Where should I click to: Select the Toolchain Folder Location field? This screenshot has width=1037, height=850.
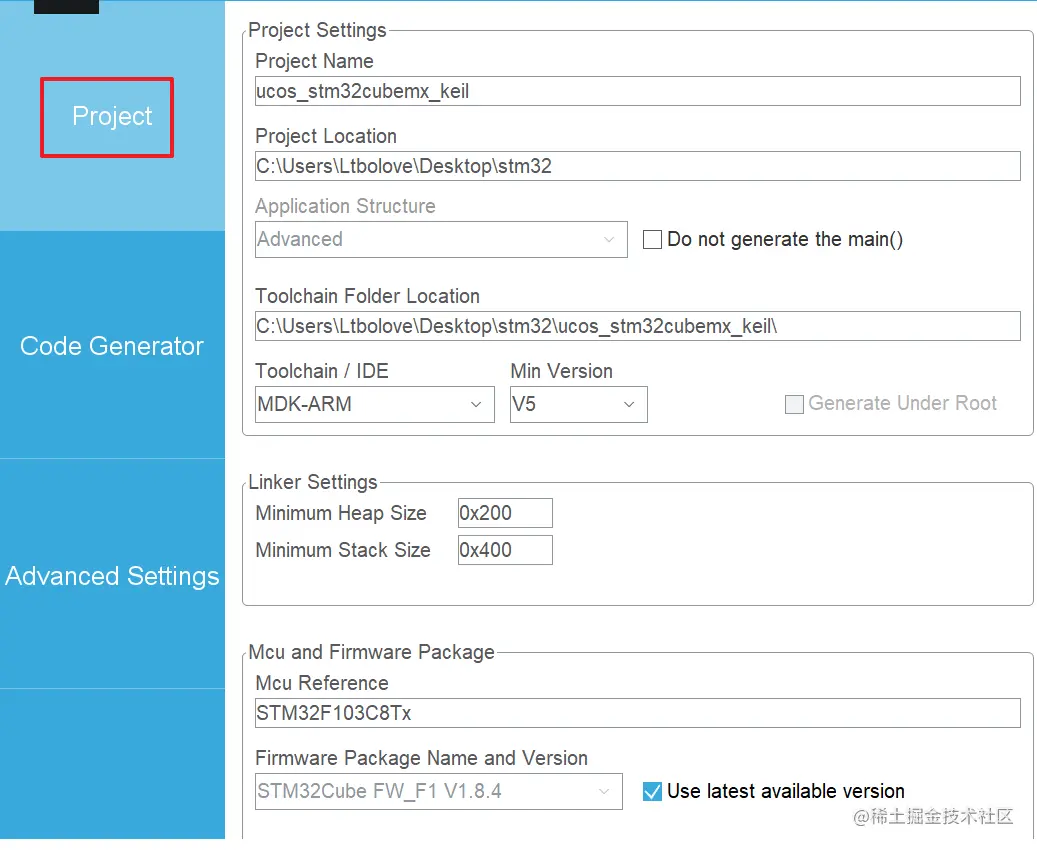tap(637, 326)
